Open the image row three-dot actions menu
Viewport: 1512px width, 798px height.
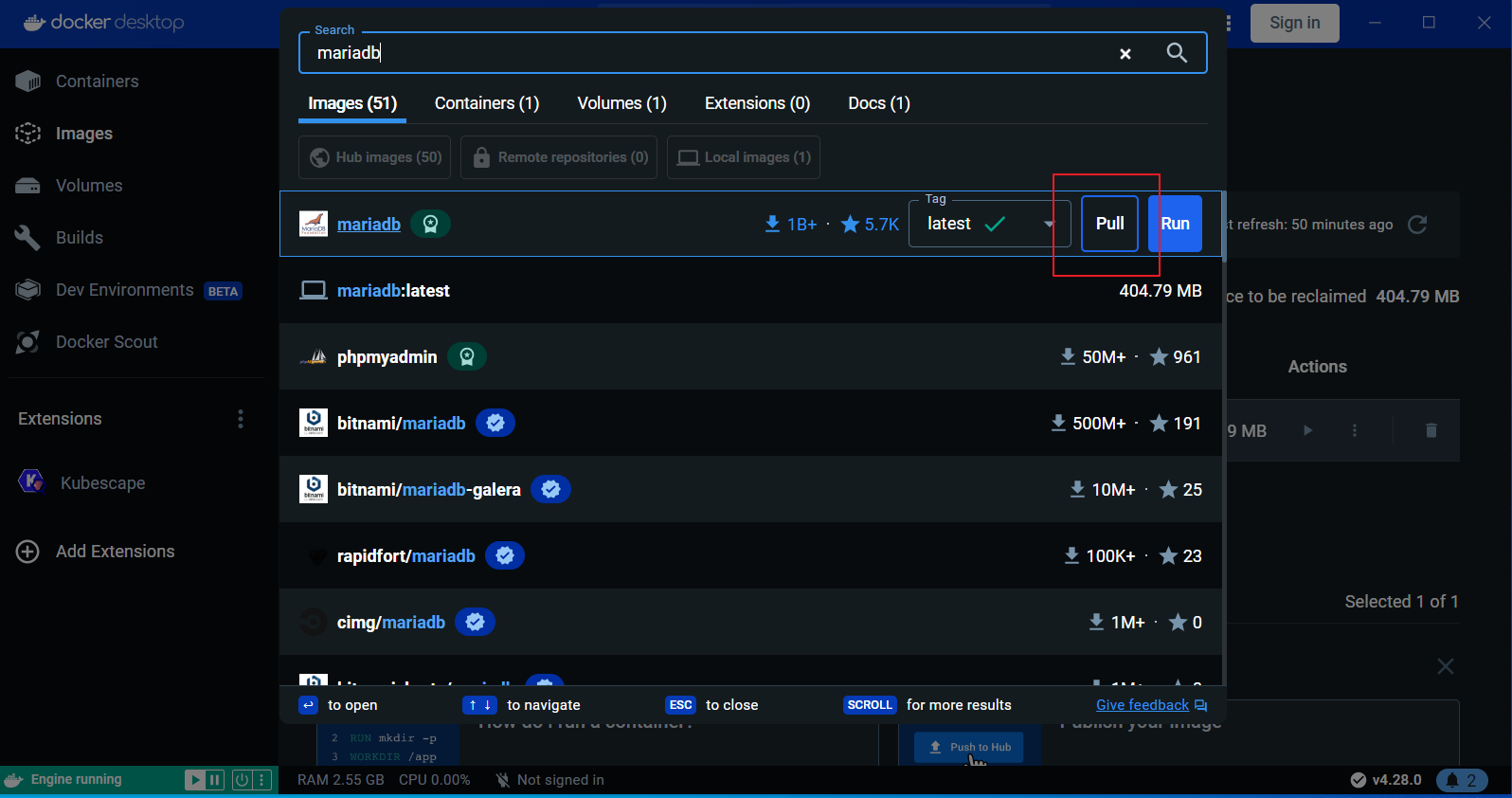pyautogui.click(x=1355, y=430)
